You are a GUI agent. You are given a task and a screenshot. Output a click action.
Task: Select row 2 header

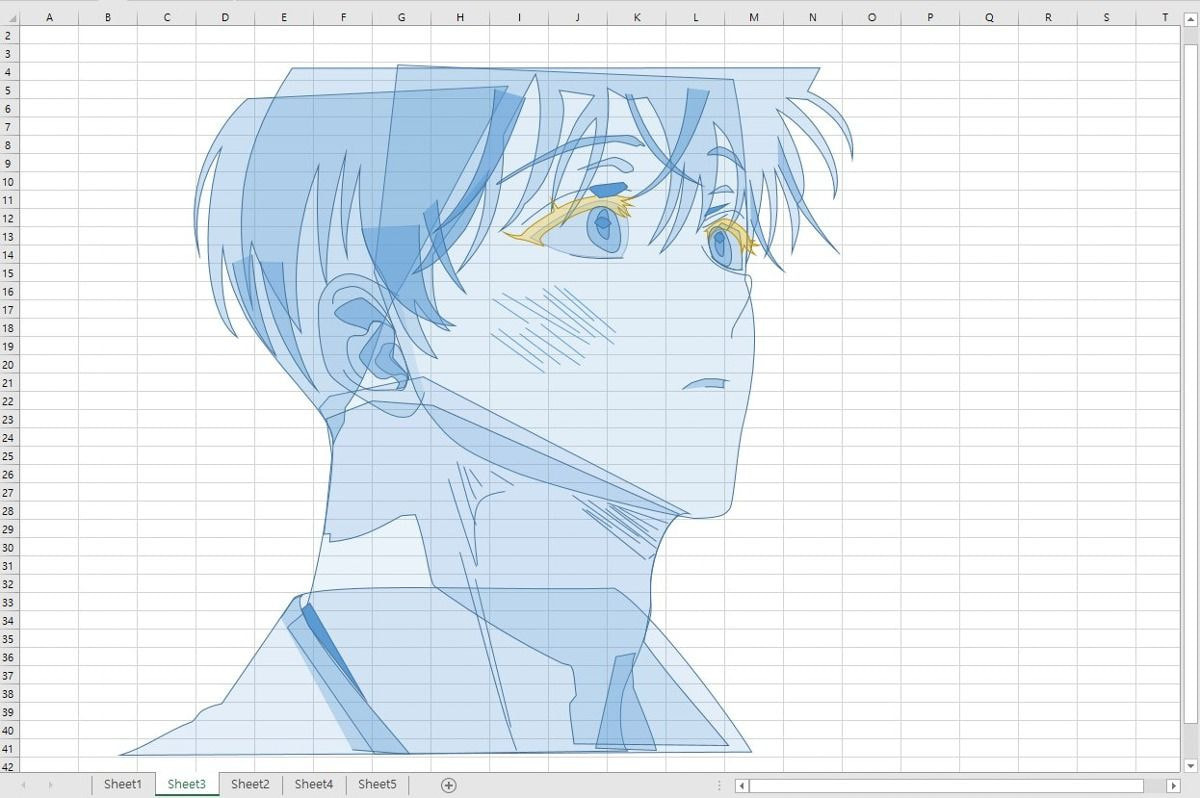click(x=9, y=35)
